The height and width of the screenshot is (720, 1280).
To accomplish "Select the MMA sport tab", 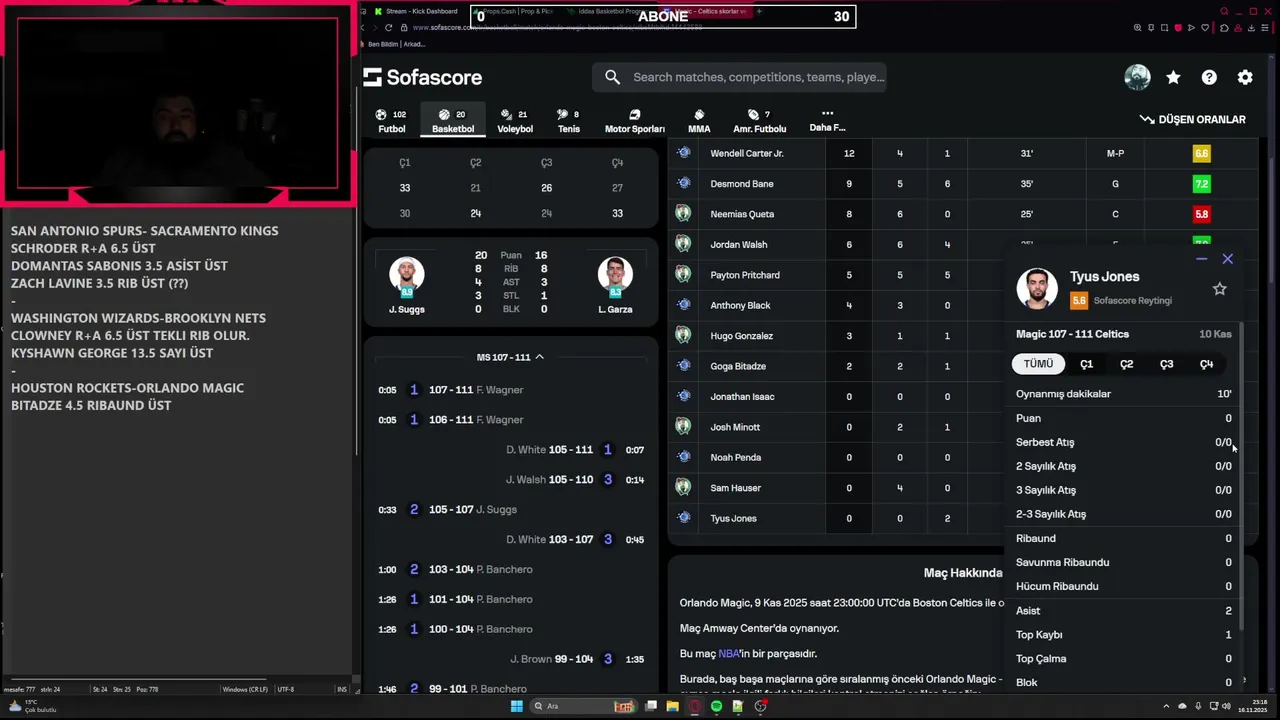I will 699,121.
